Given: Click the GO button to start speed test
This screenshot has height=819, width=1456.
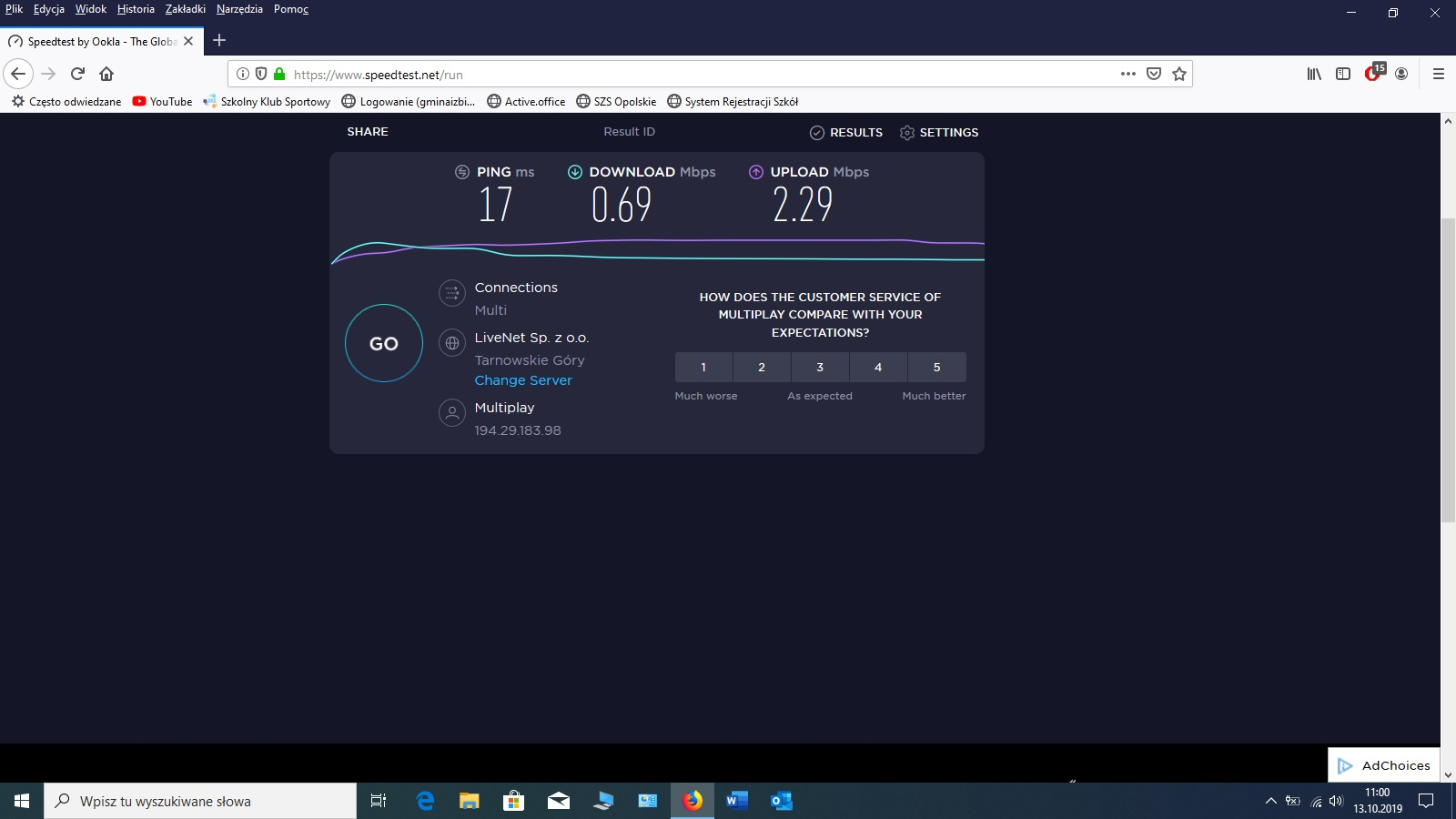Looking at the screenshot, I should 384,343.
